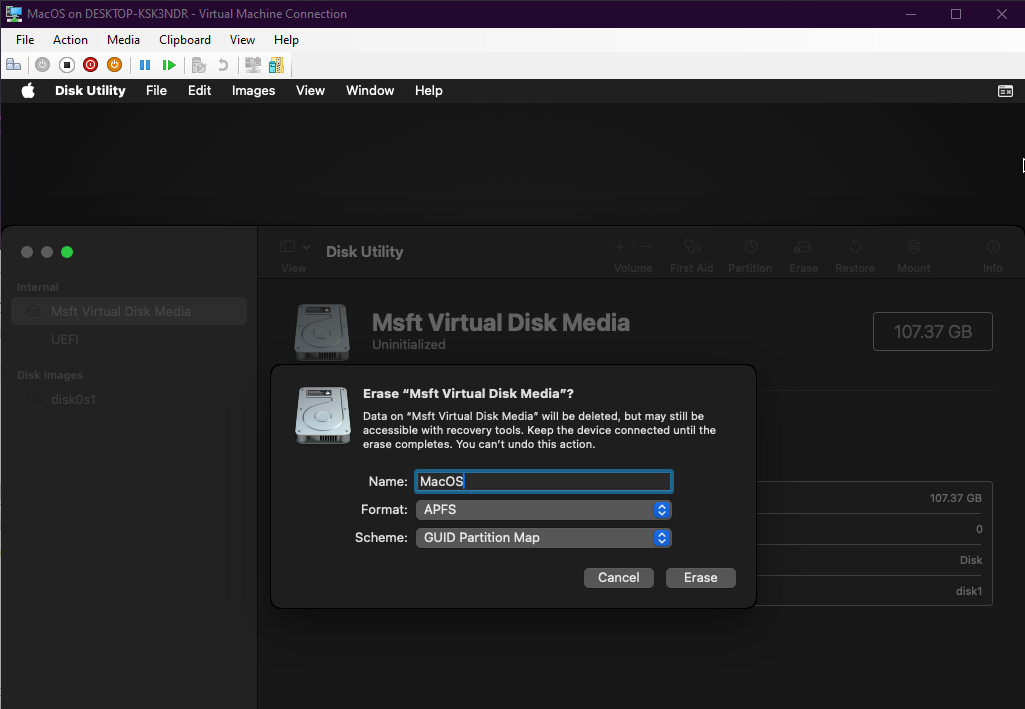The width and height of the screenshot is (1025, 709).
Task: Open the Clipboard menu in Hyper-V window
Action: coord(185,40)
